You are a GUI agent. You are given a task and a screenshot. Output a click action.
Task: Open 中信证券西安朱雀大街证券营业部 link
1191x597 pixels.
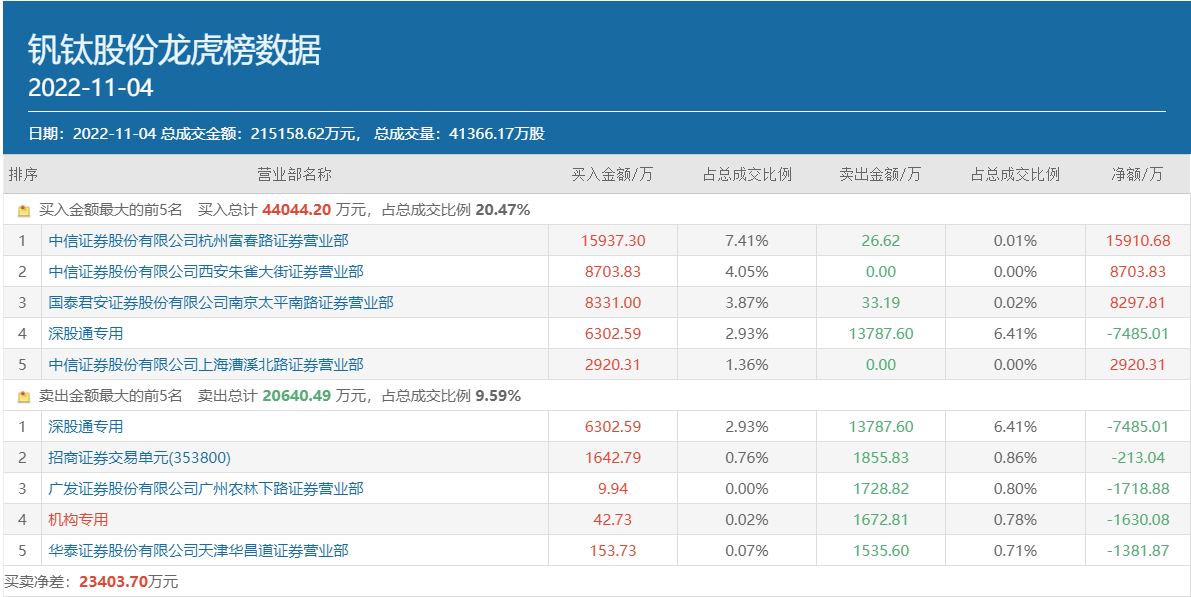[205, 272]
